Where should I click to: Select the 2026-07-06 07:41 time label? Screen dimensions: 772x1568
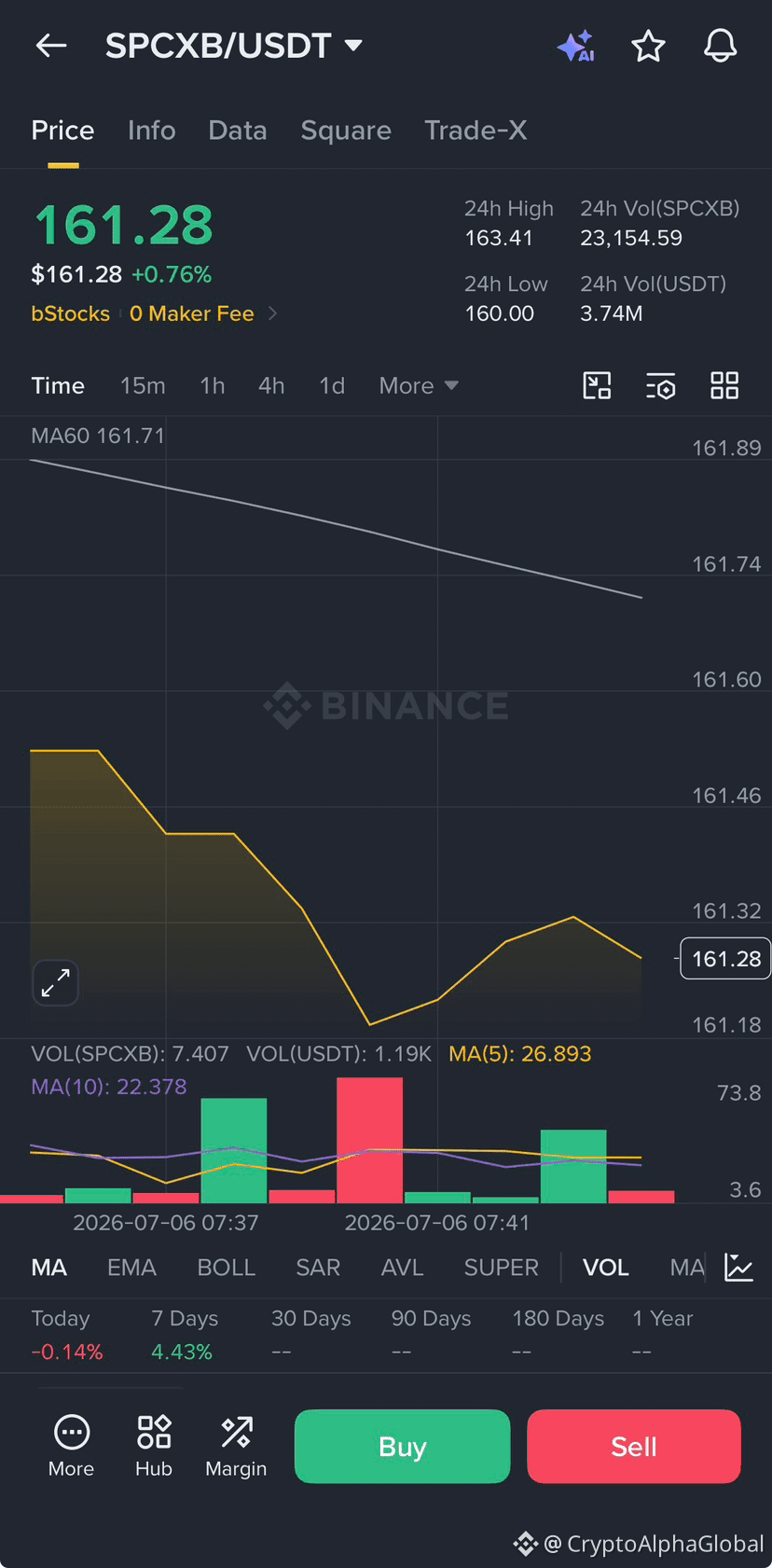tap(437, 1223)
